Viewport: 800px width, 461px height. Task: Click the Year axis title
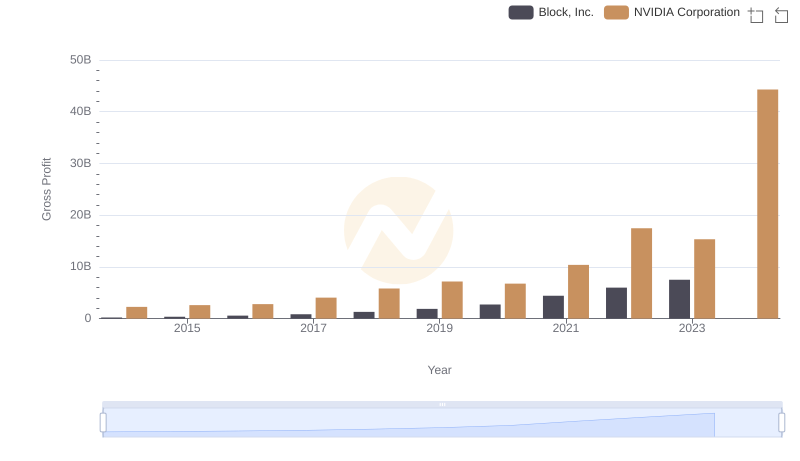439,370
